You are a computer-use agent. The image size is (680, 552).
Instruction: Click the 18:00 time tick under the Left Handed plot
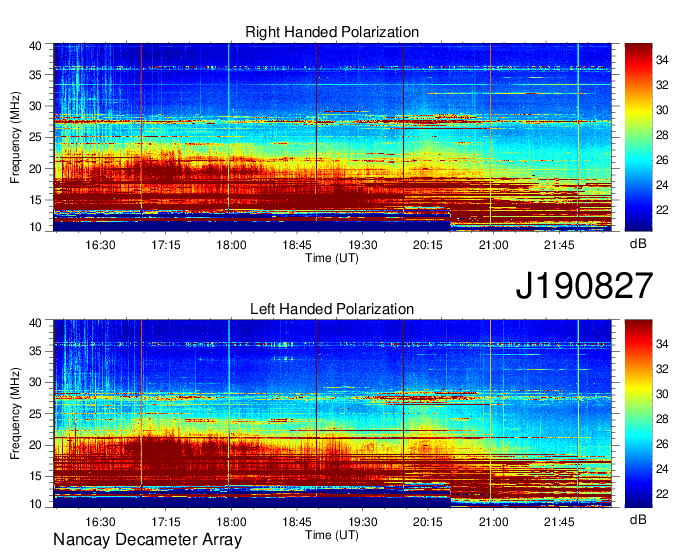[x=231, y=521]
